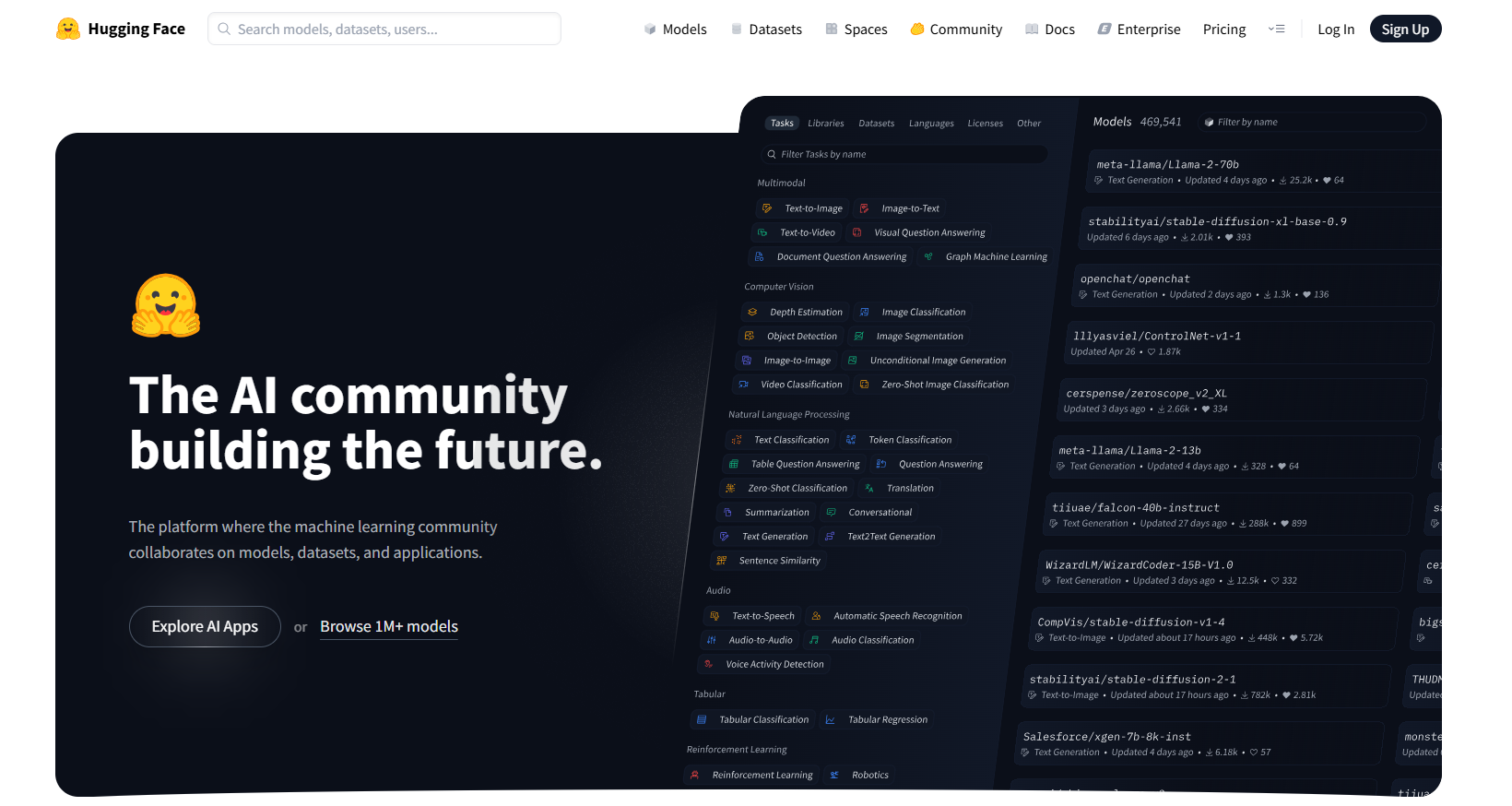Open the WizardLM/WizardCoder-15B-V1.0 card
This screenshot has height=806, width=1512.
(1221, 572)
